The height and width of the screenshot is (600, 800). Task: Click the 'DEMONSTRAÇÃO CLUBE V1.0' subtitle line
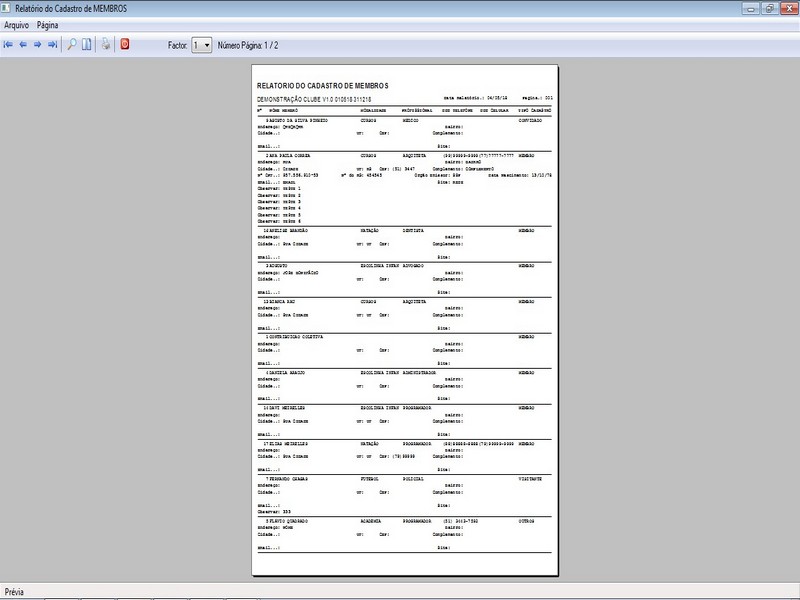(314, 99)
